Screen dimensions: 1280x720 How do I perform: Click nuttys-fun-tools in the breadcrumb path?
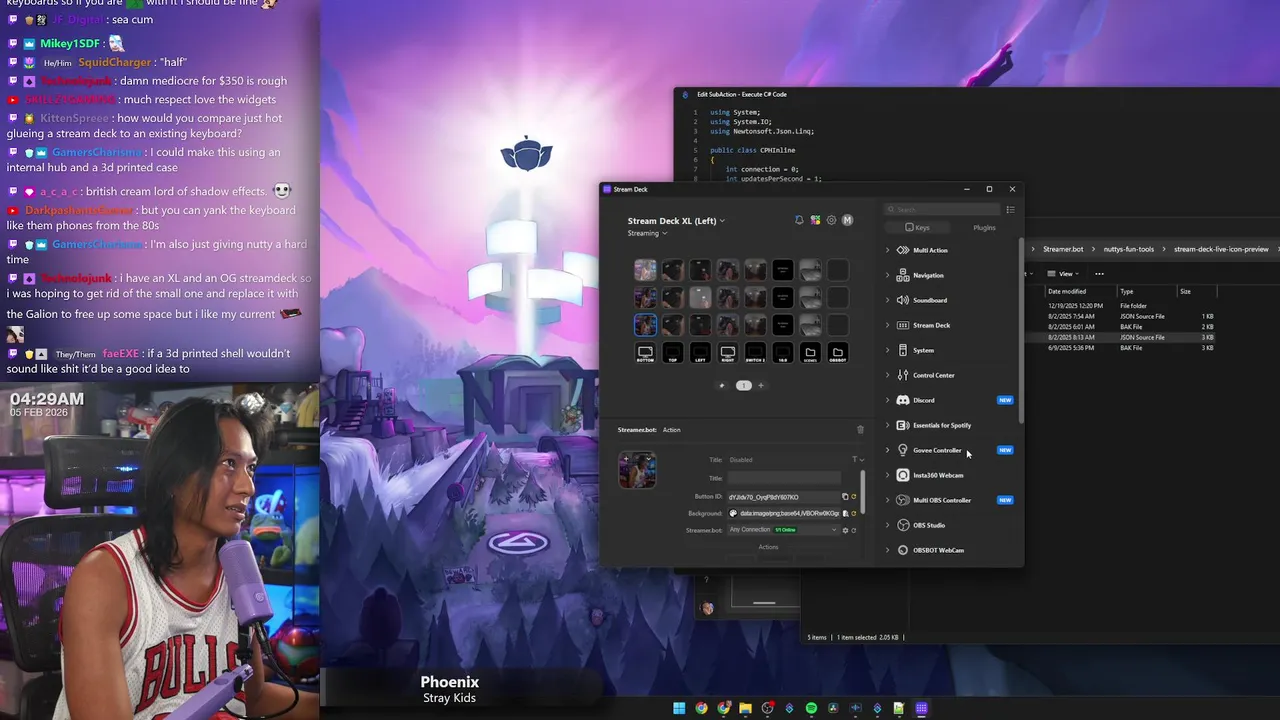click(1129, 249)
